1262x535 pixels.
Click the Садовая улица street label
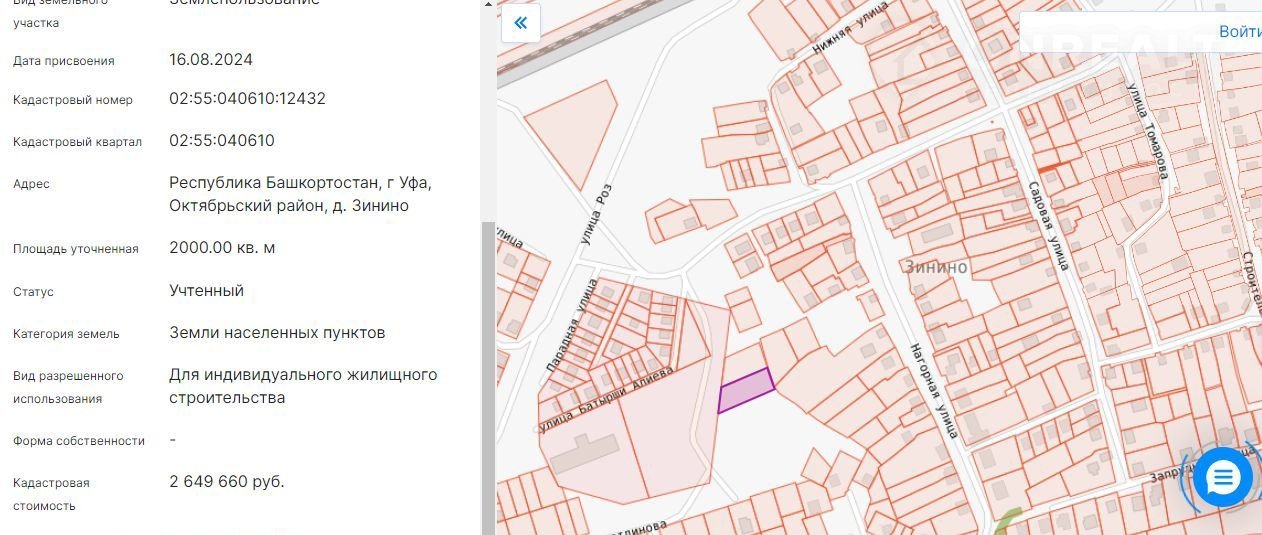(1048, 225)
